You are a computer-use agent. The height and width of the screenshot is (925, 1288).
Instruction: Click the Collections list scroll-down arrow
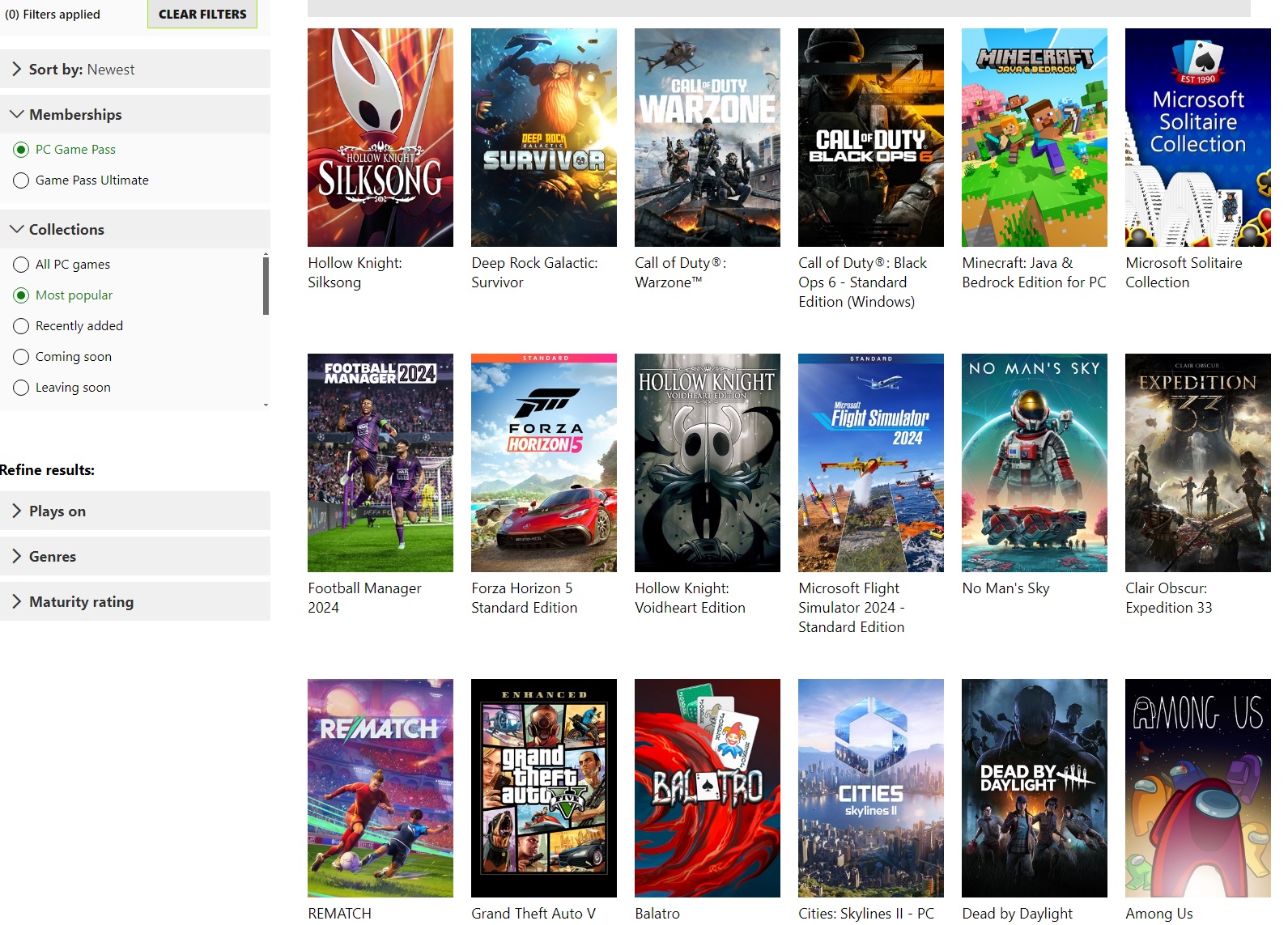pyautogui.click(x=266, y=405)
